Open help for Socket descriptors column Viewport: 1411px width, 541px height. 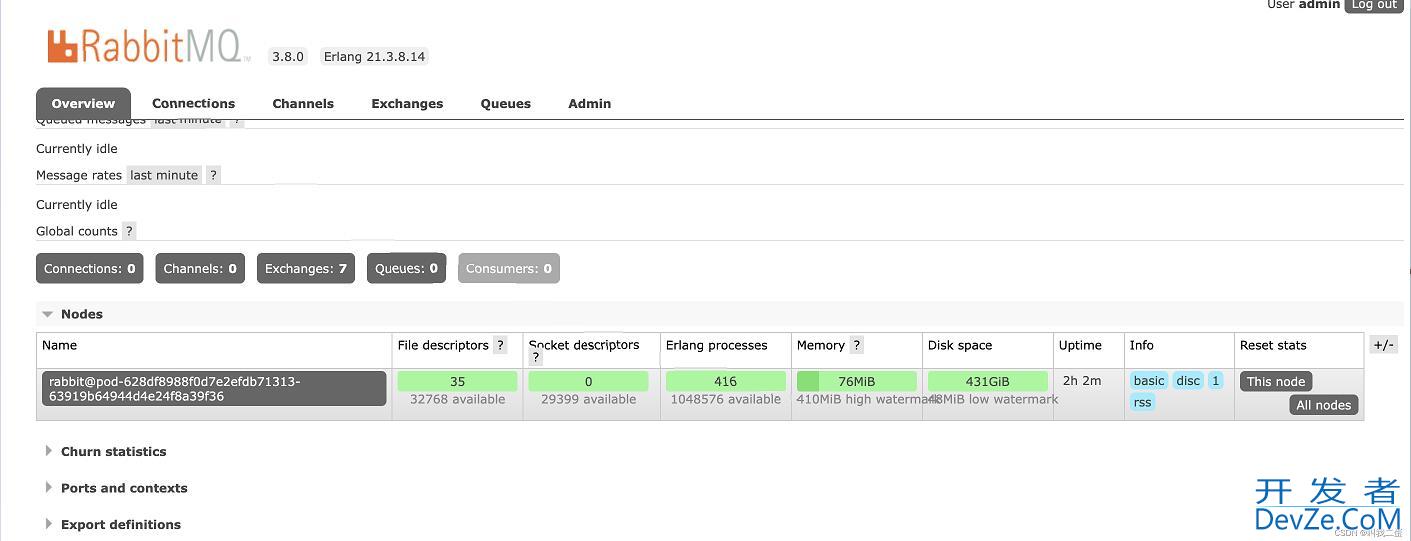point(536,358)
